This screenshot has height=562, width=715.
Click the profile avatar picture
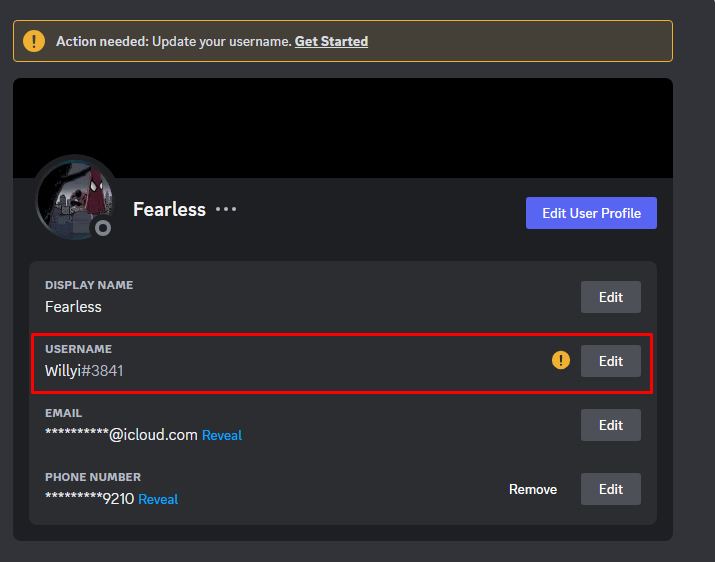pos(73,198)
